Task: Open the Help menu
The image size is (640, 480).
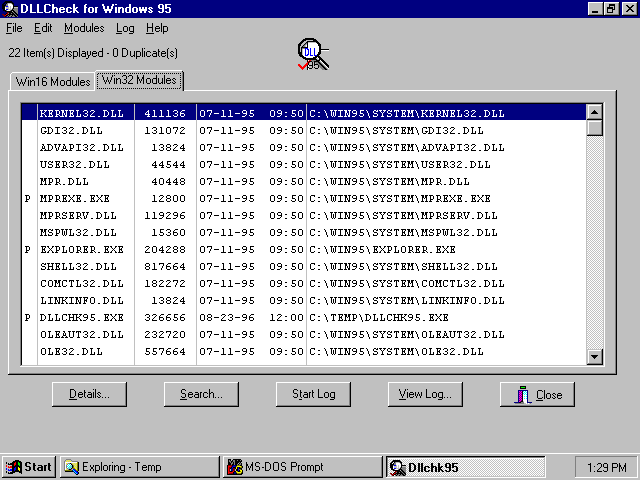Action: [157, 28]
